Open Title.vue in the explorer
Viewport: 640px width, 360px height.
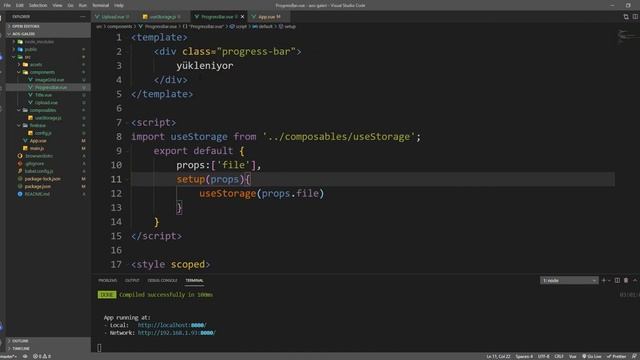(43, 95)
